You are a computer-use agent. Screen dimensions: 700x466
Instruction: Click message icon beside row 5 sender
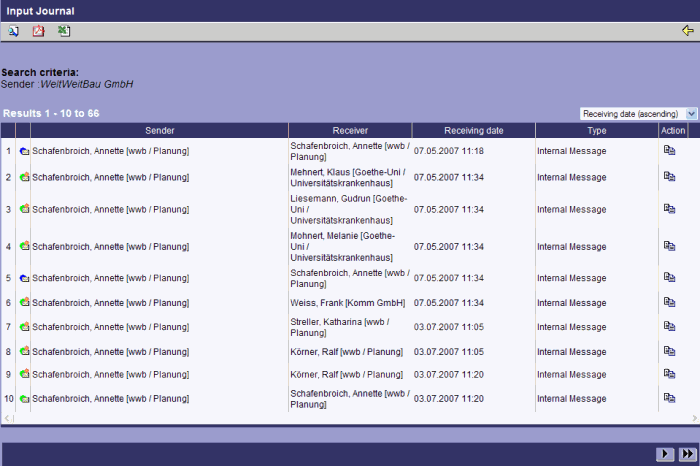tap(24, 277)
